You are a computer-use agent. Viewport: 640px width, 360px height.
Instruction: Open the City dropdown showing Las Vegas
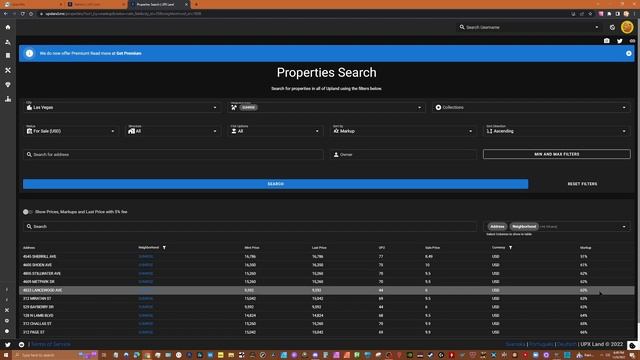click(x=122, y=107)
